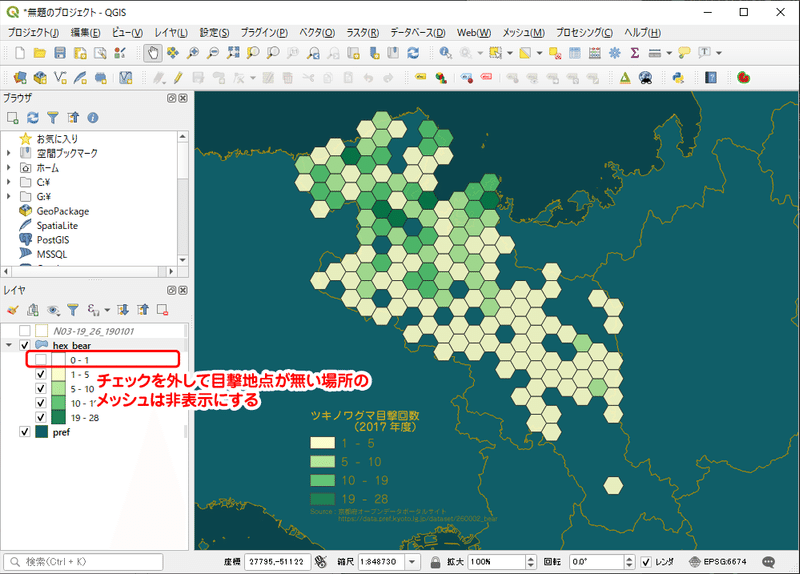Uncheck the pref layer visibility
Screen dimensions: 800x574
click(24, 432)
